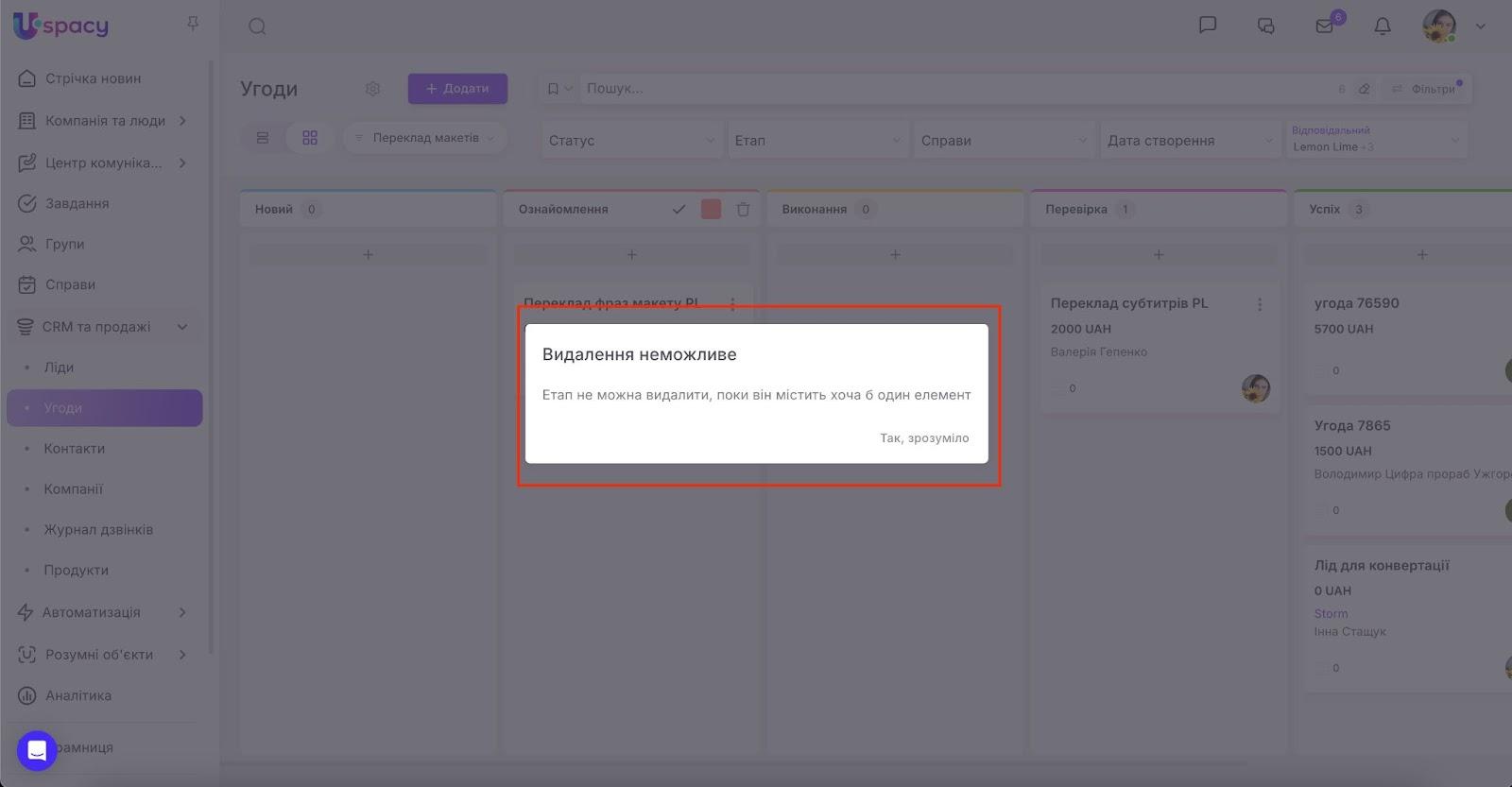The width and height of the screenshot is (1512, 787).
Task: Click the Так, зрозуміло button
Action: 923,438
